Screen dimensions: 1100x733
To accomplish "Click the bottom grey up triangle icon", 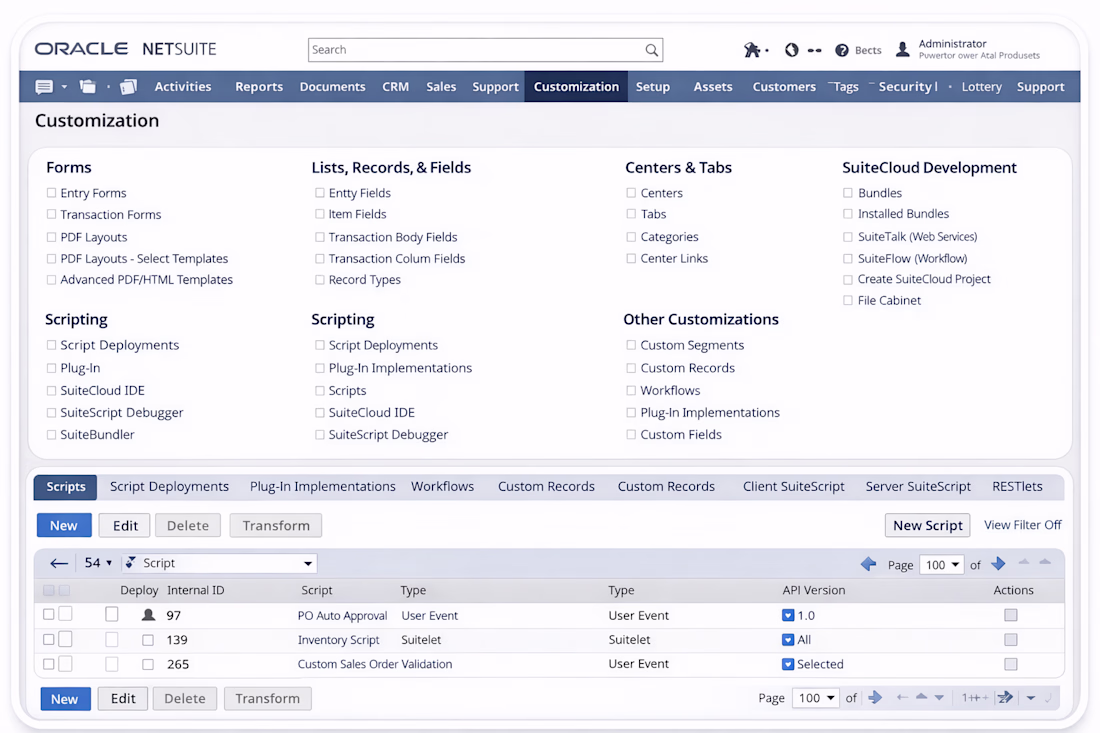I will 922,697.
